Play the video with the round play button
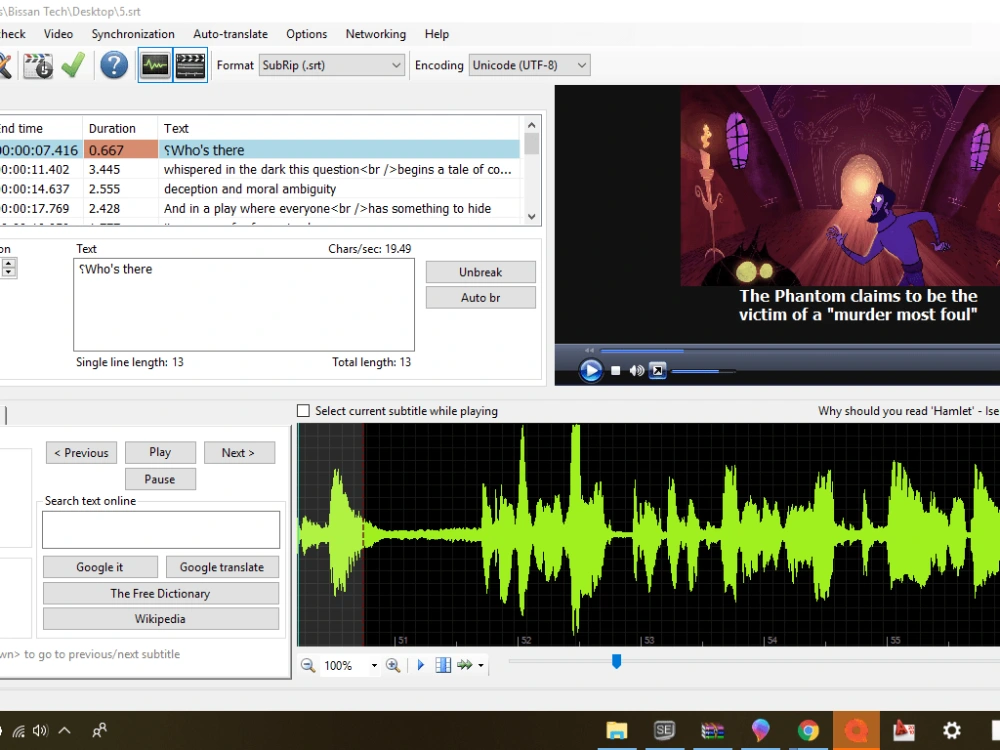This screenshot has height=750, width=1000. coord(591,371)
